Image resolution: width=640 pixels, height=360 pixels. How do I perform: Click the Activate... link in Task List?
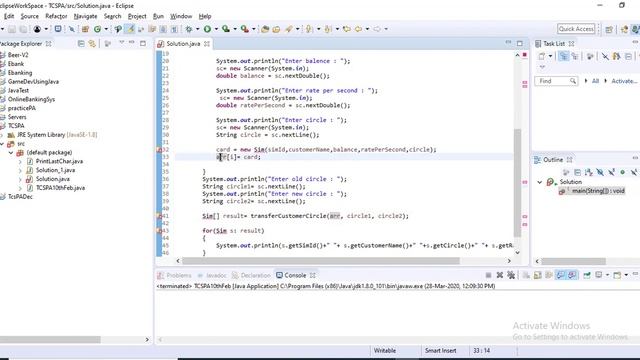[x=624, y=81]
